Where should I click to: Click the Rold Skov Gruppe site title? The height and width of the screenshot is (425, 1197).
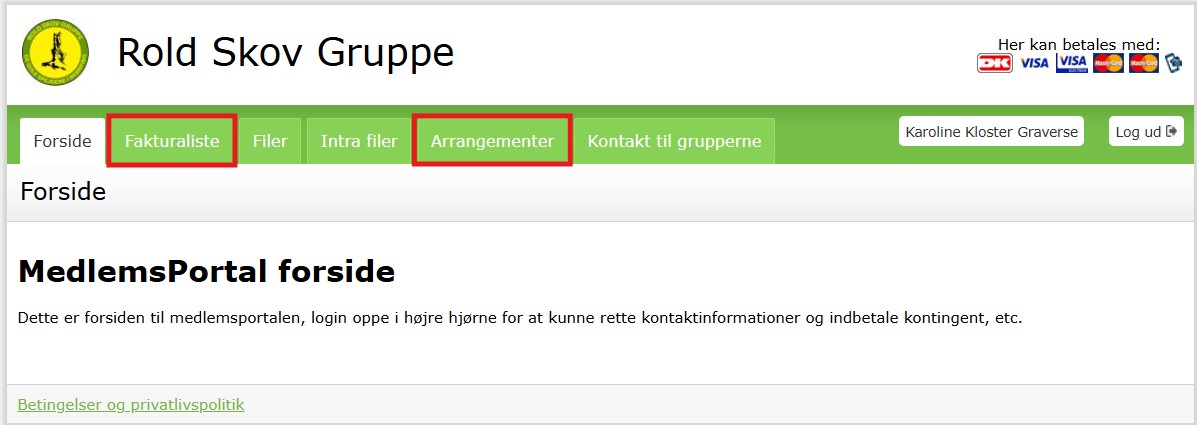click(x=285, y=53)
